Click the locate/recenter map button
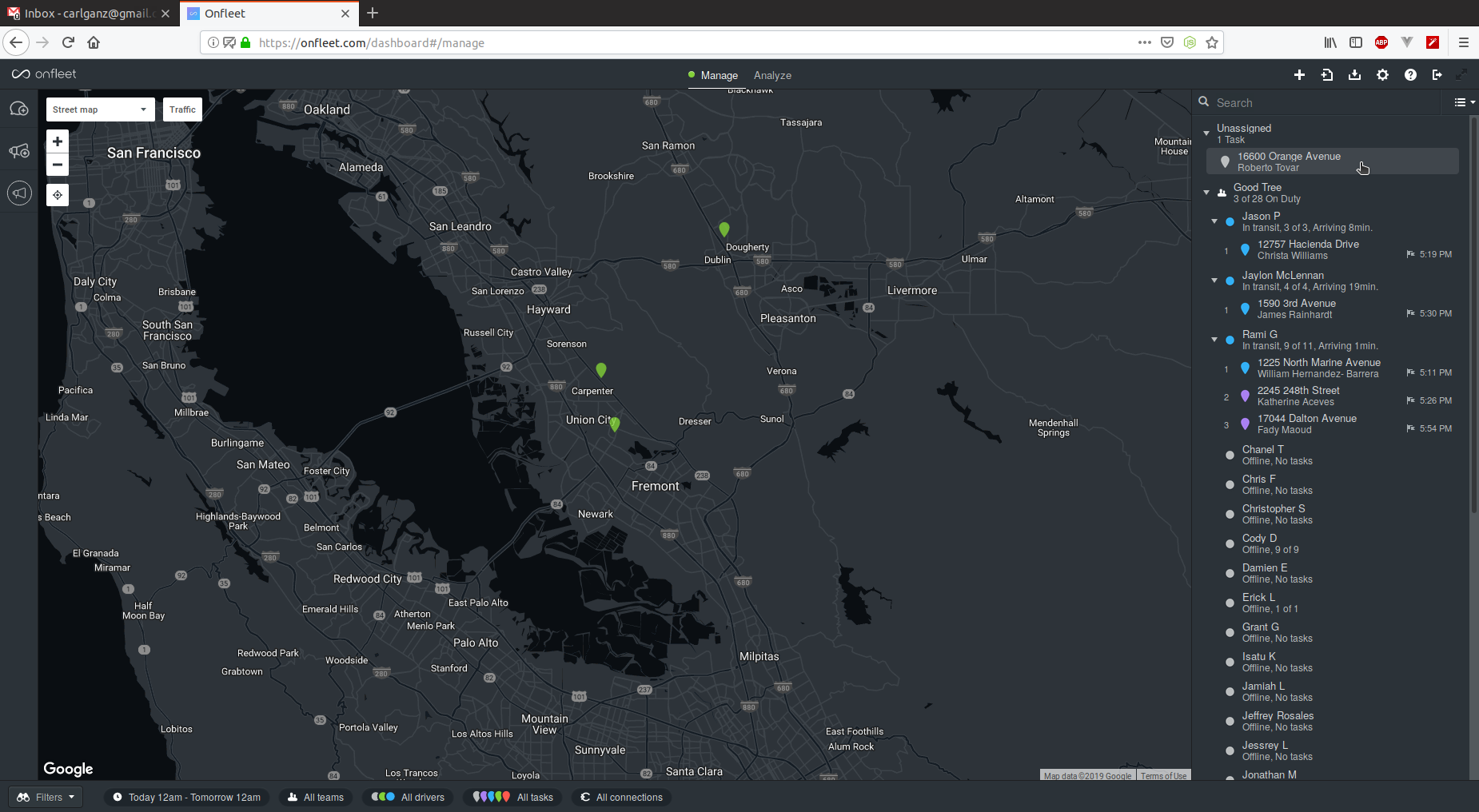Image resolution: width=1479 pixels, height=812 pixels. pos(58,195)
